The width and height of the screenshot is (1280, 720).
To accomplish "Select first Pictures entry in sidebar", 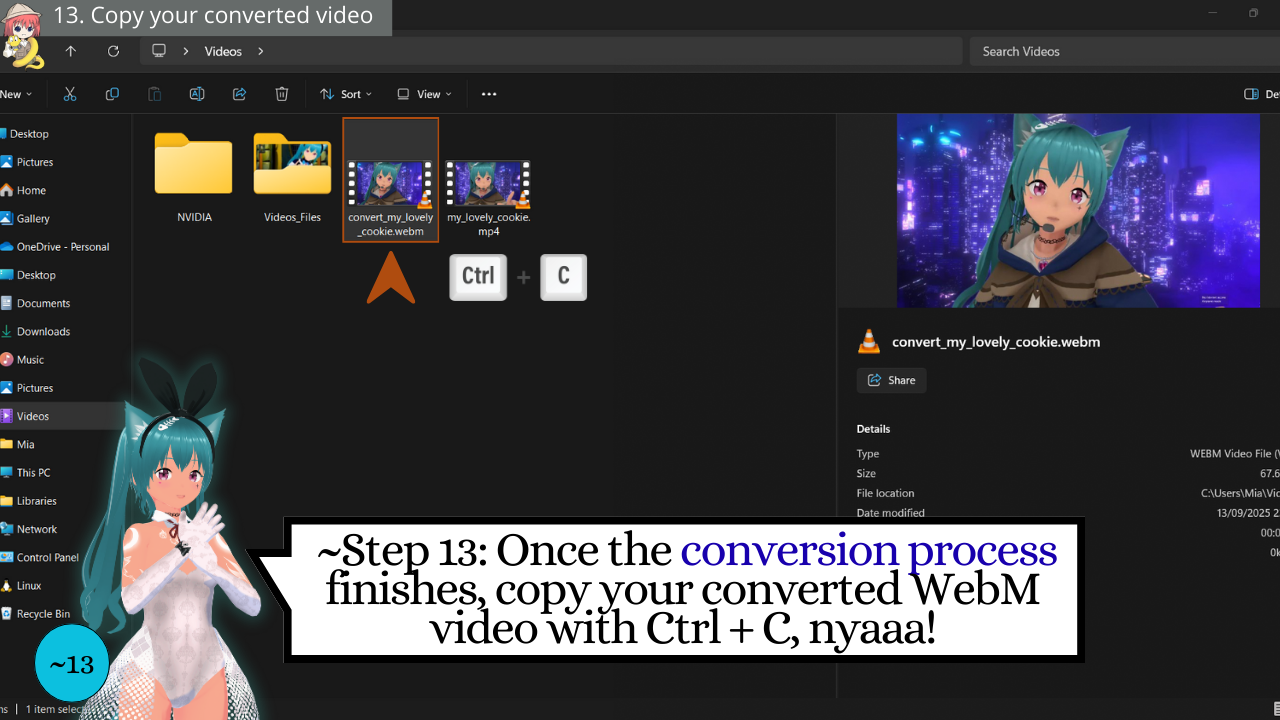I will (x=34, y=162).
